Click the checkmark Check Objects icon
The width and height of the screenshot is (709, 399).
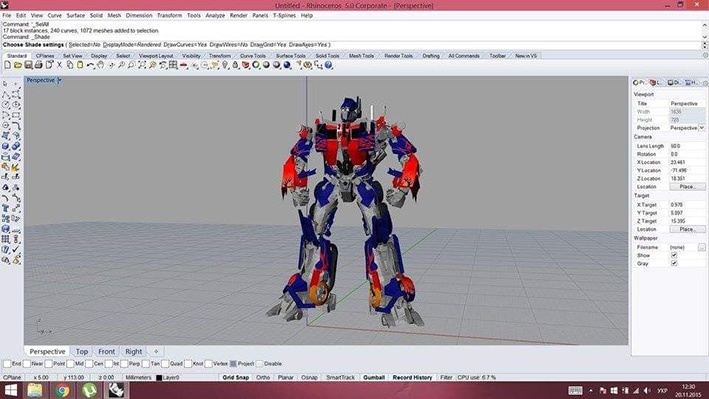pyautogui.click(x=16, y=249)
